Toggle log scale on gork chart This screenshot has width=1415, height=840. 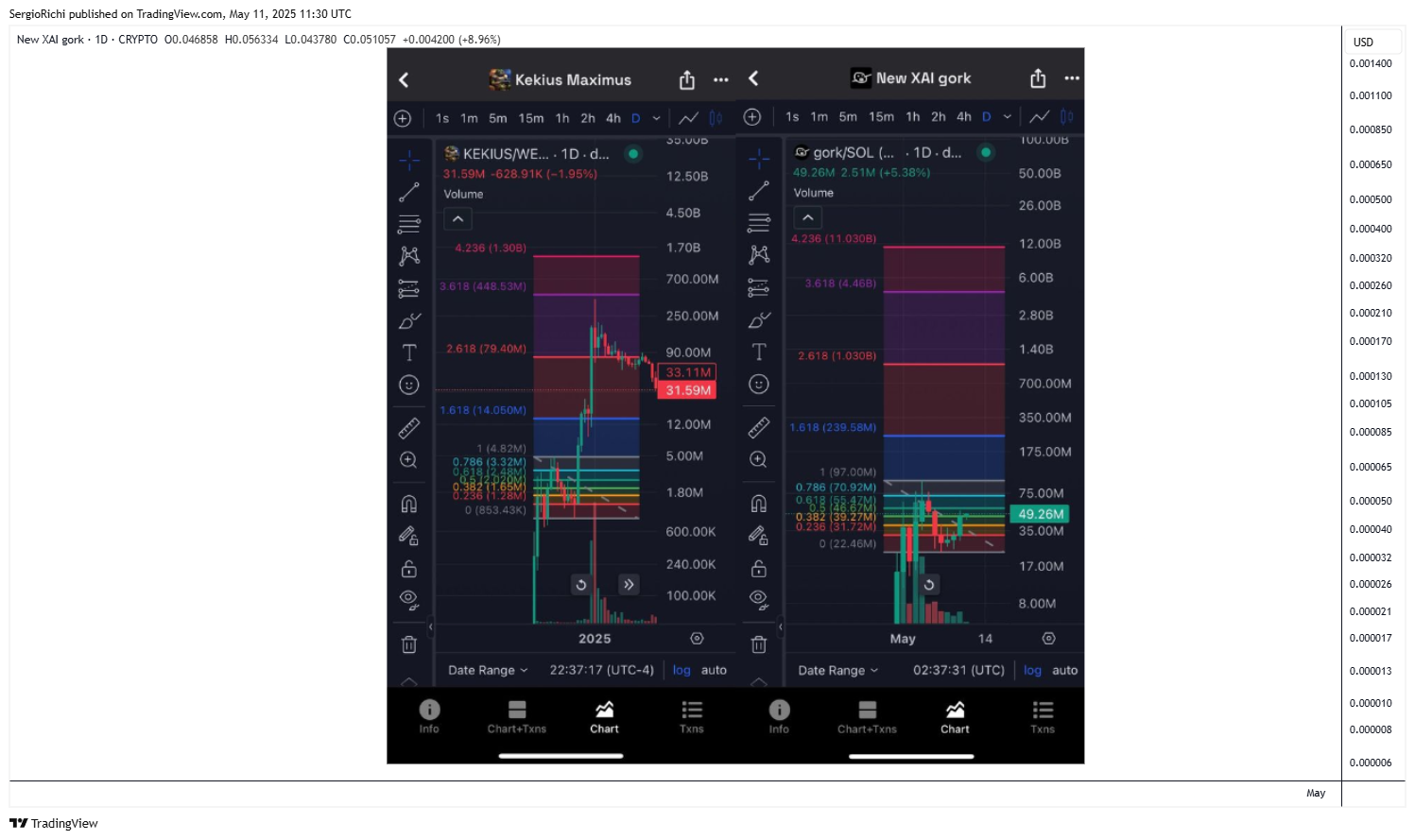coord(1032,670)
